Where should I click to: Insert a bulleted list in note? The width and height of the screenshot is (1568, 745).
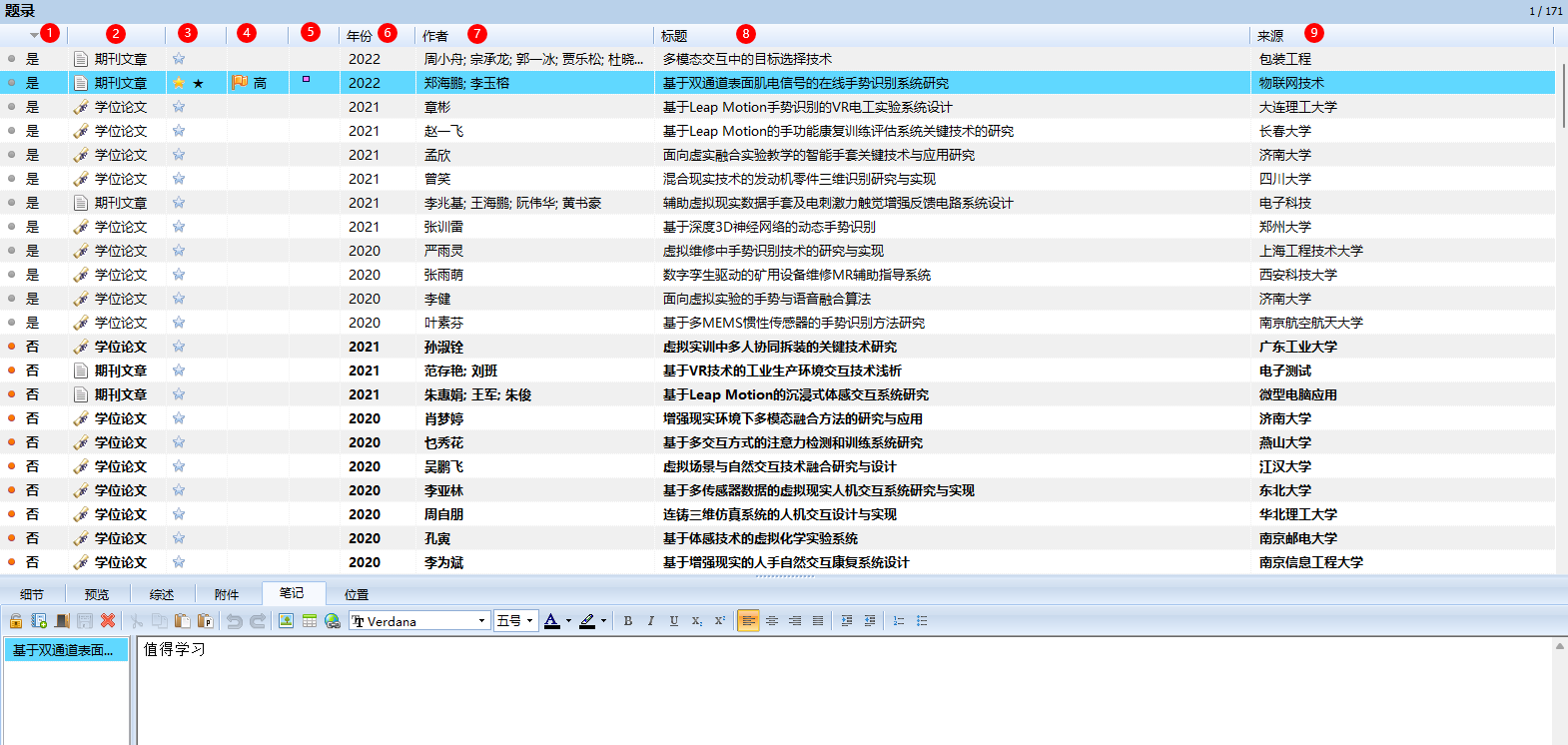pyautogui.click(x=922, y=621)
